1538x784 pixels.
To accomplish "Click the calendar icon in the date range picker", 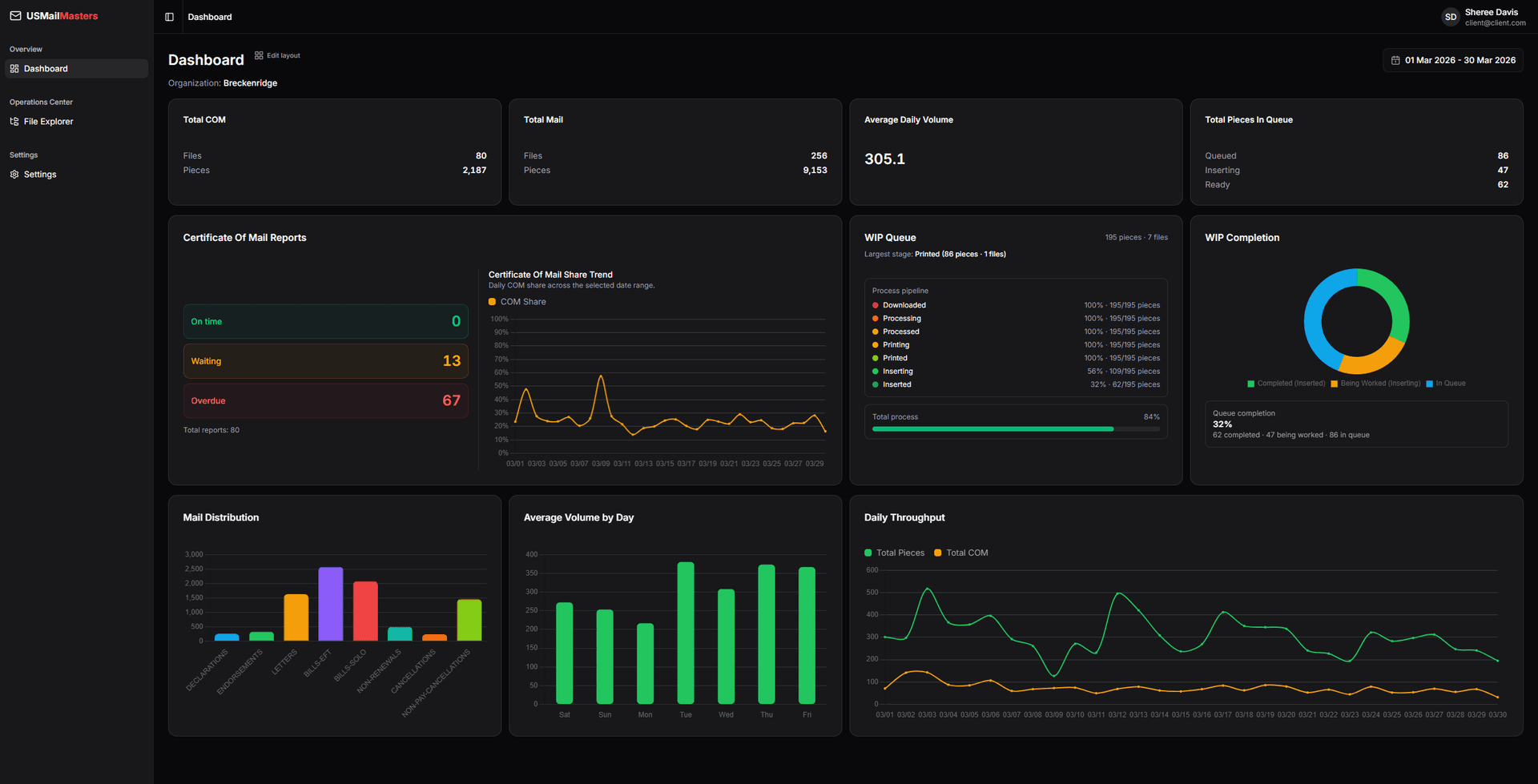I will tap(1394, 59).
